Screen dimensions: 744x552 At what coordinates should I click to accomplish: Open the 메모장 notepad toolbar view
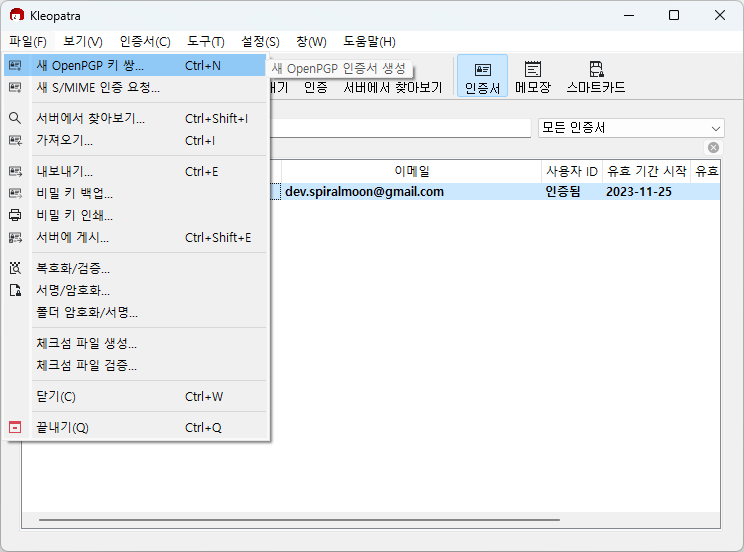(533, 76)
